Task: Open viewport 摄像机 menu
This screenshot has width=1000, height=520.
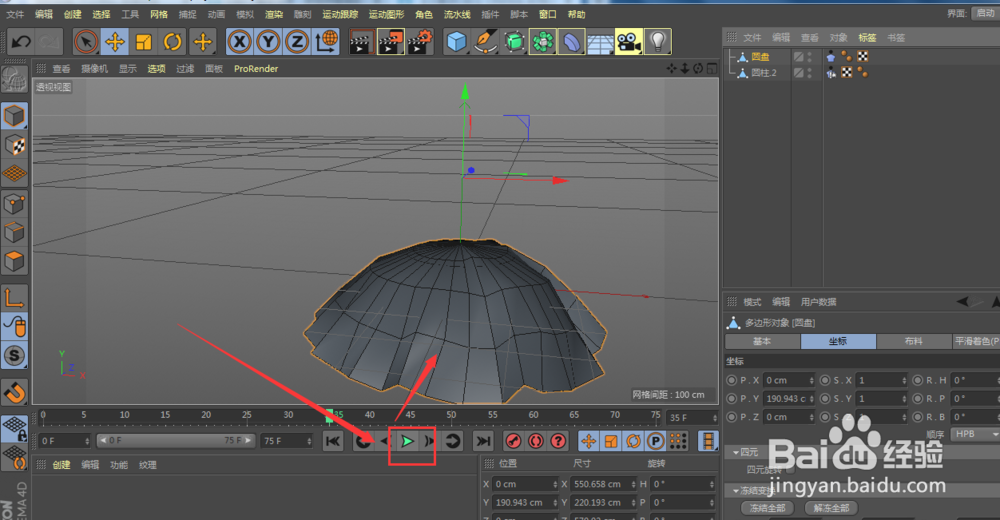Action: click(94, 68)
